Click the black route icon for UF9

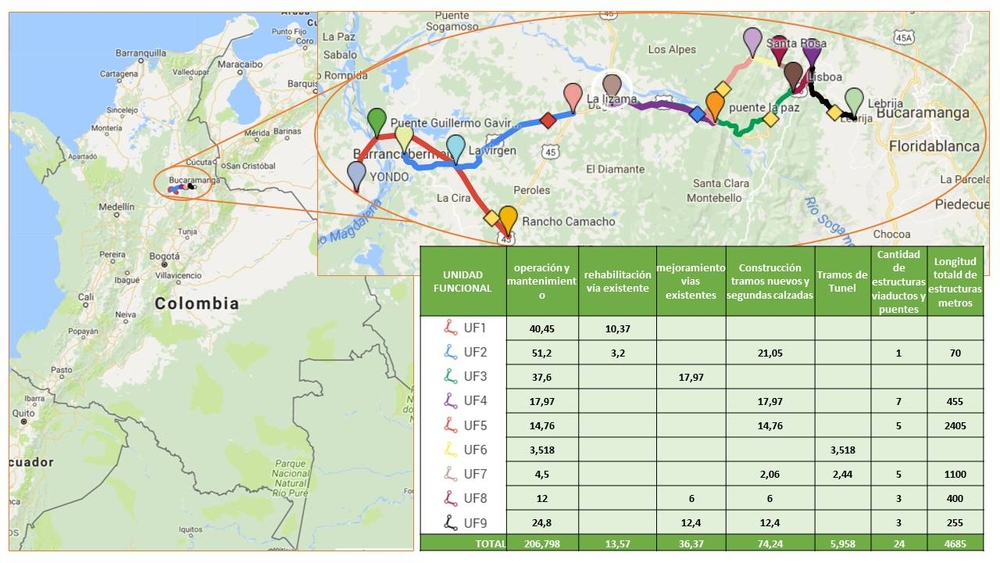pyautogui.click(x=451, y=523)
